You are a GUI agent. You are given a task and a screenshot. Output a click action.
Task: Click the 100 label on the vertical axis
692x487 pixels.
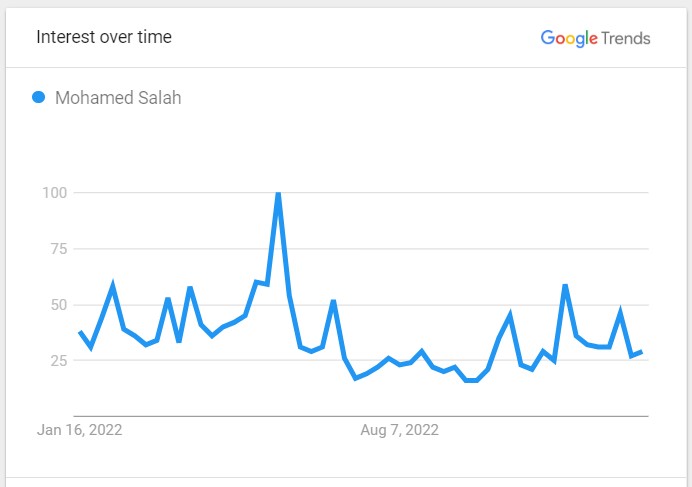point(55,193)
